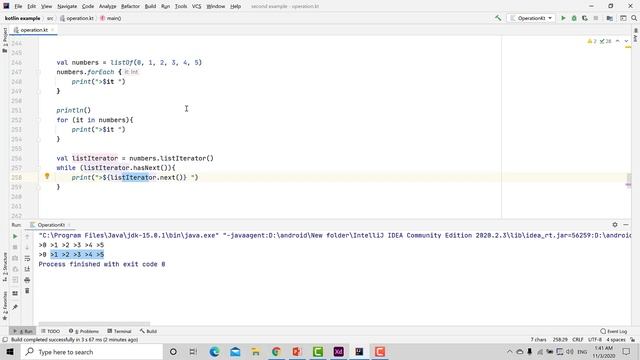Open the Terminal tool window
Viewport: 640px width, 360px height.
[x=119, y=331]
